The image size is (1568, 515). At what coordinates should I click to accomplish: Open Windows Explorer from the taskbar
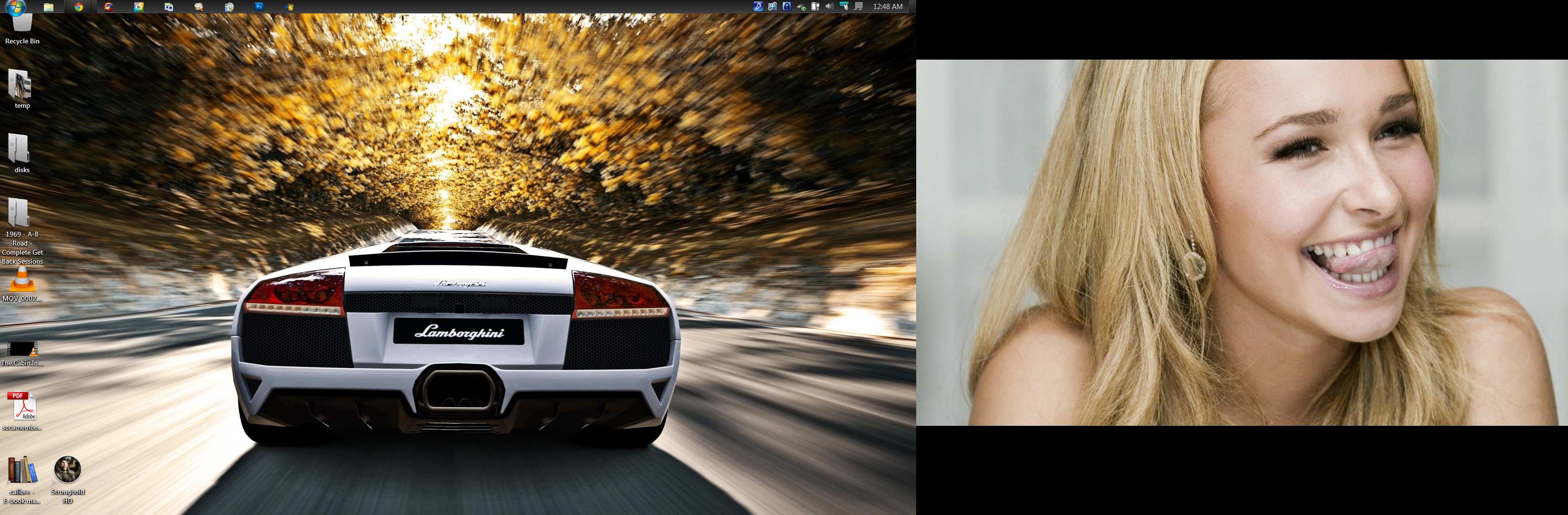point(48,7)
